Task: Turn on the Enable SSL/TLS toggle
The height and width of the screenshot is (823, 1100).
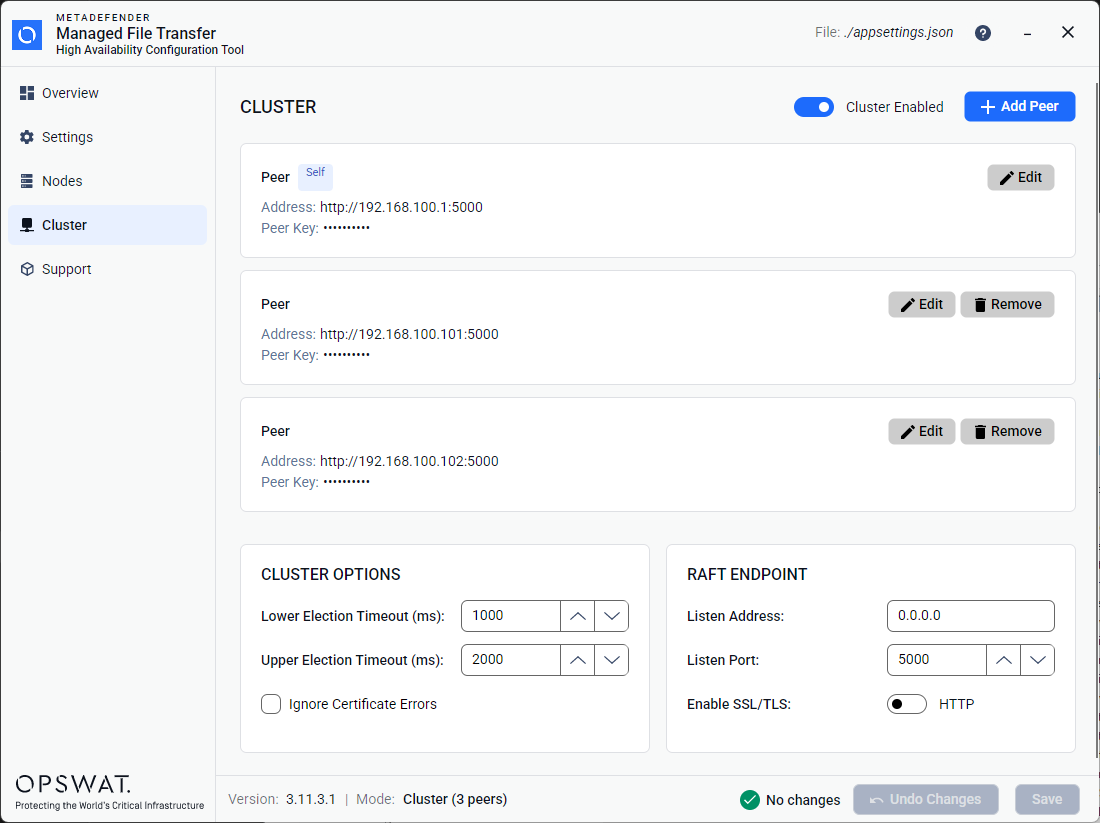Action: (x=906, y=704)
